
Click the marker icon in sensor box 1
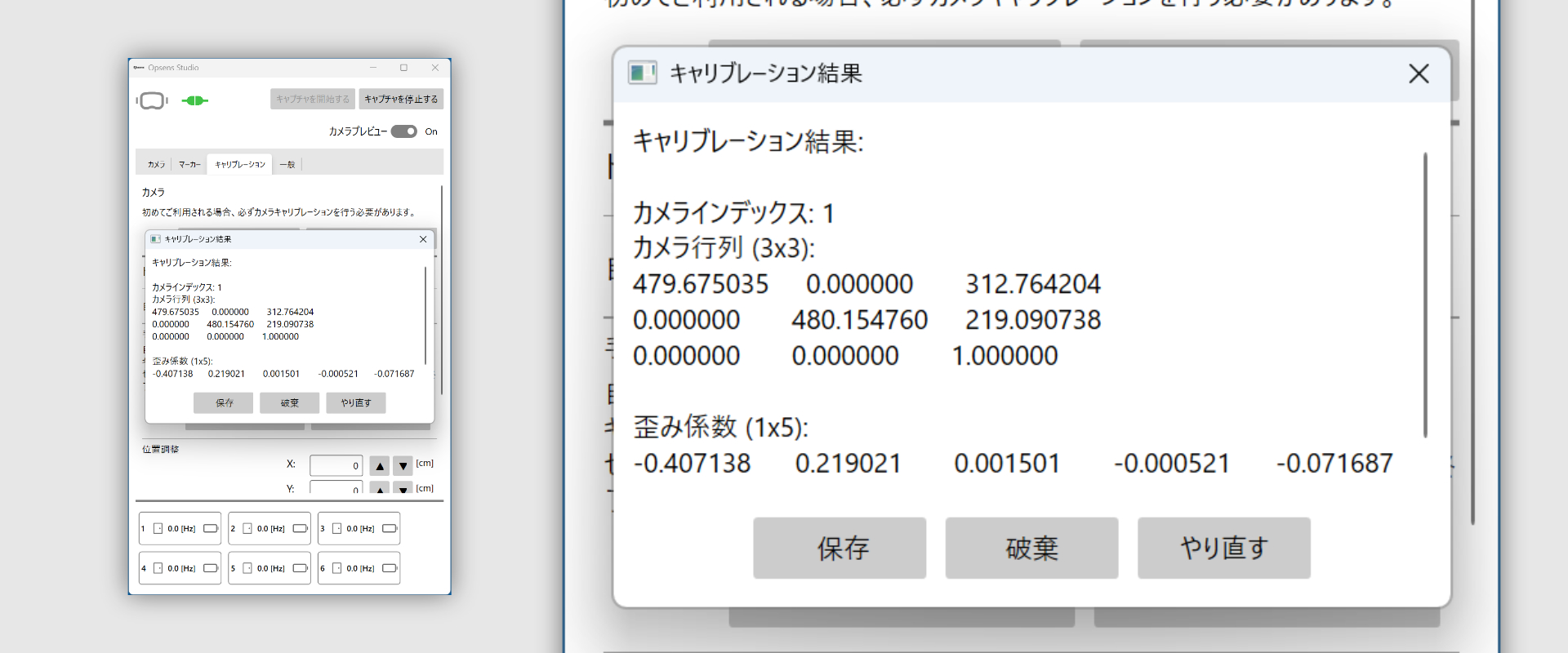point(158,529)
